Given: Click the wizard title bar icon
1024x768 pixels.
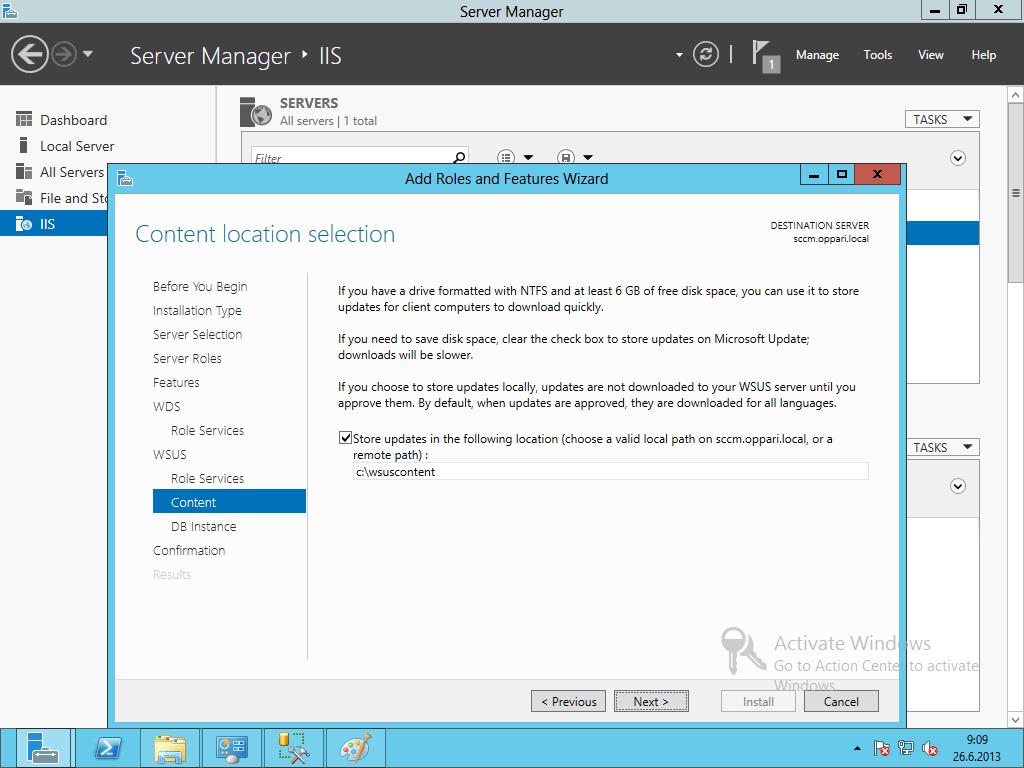Looking at the screenshot, I should [x=125, y=178].
